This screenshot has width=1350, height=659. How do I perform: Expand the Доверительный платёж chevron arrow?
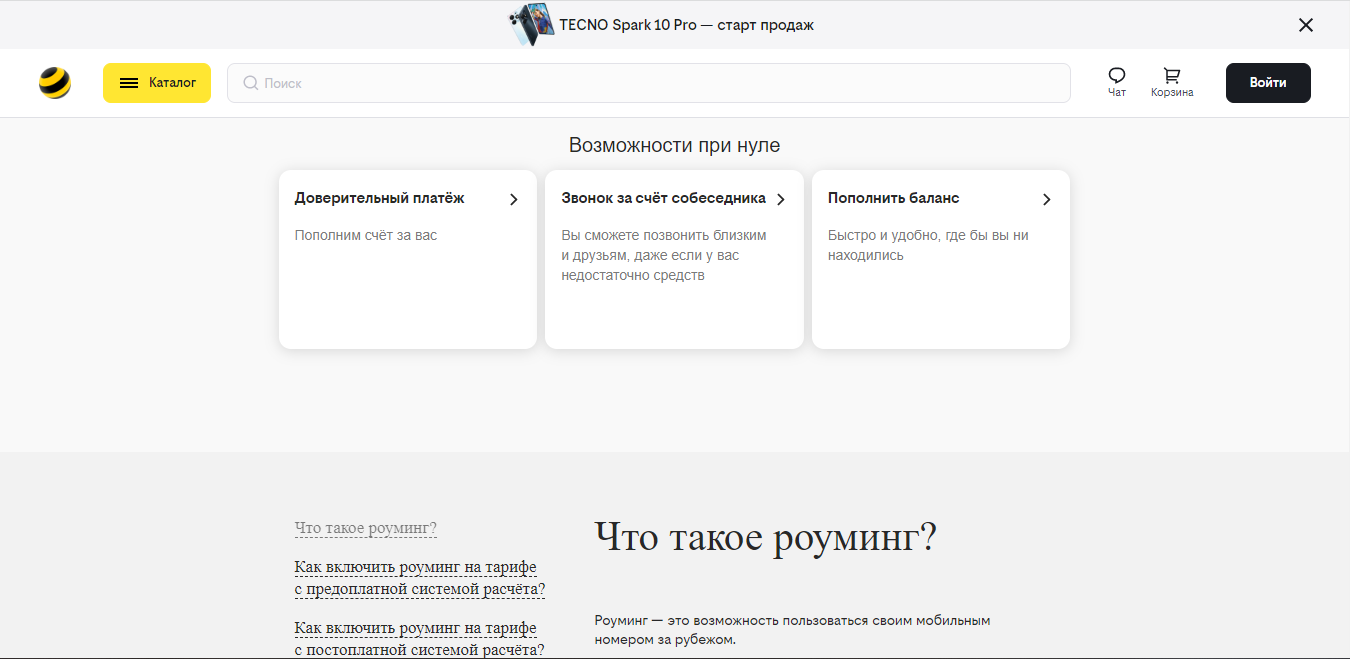514,199
